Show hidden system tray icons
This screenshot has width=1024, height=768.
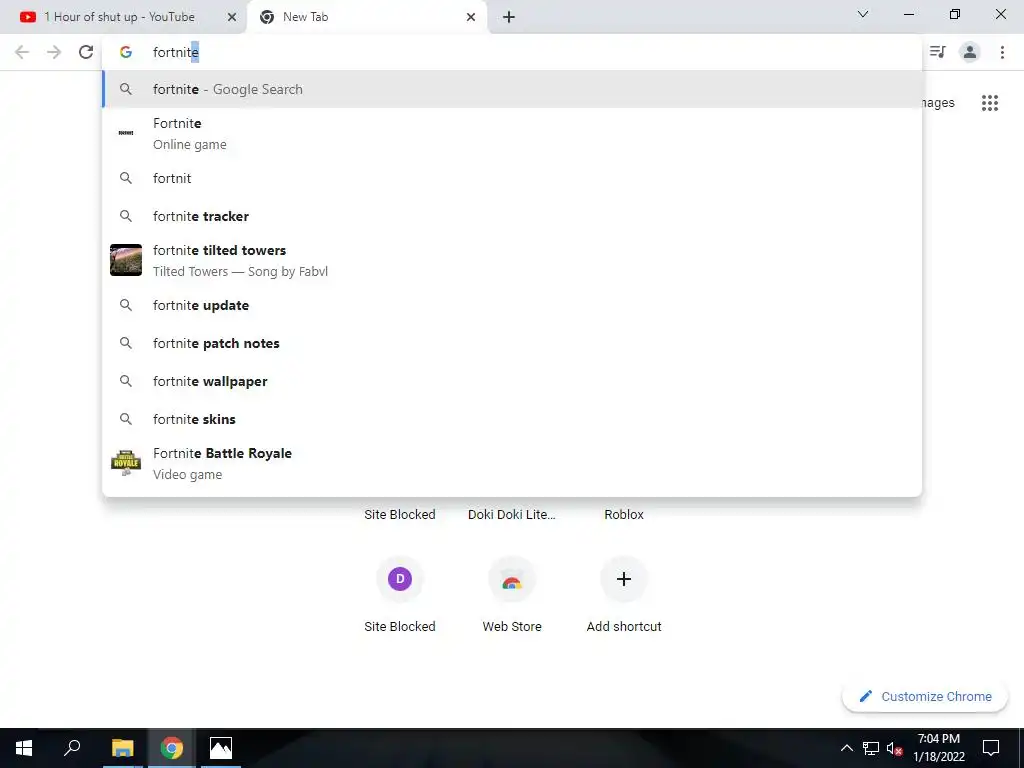pyautogui.click(x=846, y=748)
